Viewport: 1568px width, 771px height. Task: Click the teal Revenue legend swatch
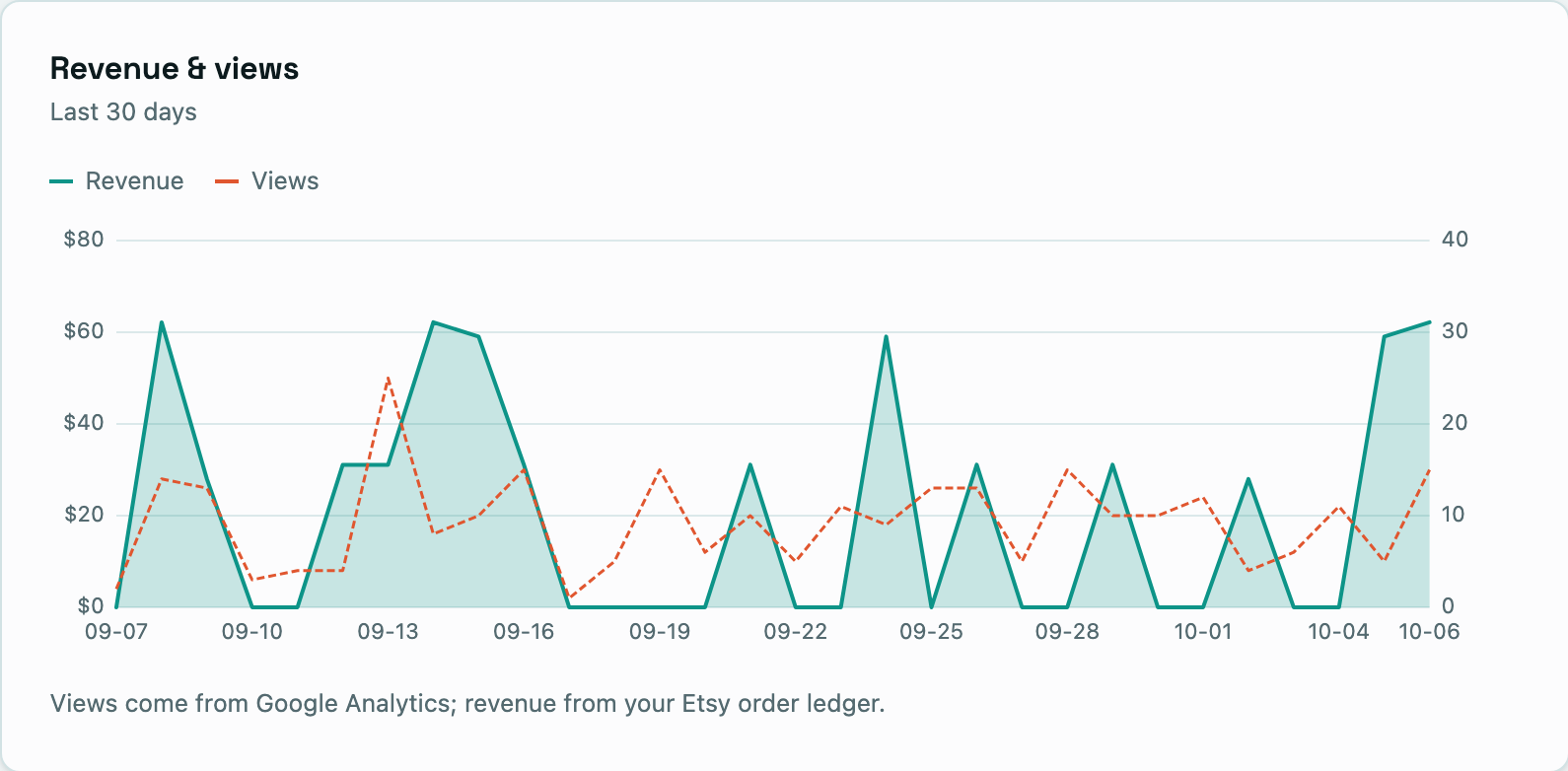[x=61, y=181]
